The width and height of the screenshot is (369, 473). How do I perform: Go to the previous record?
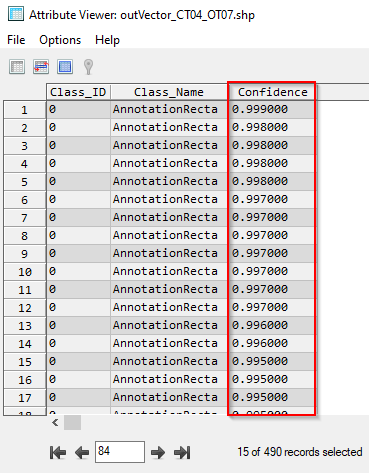(82, 453)
